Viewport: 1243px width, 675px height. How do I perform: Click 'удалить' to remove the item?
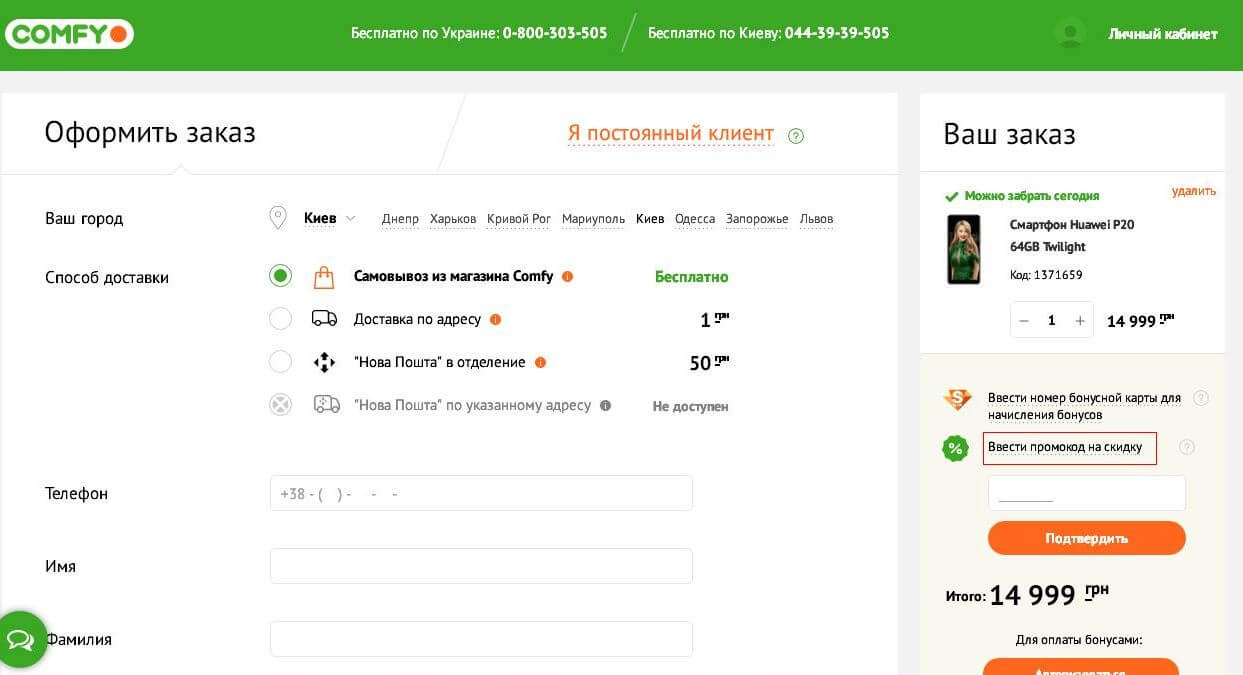pos(1194,191)
